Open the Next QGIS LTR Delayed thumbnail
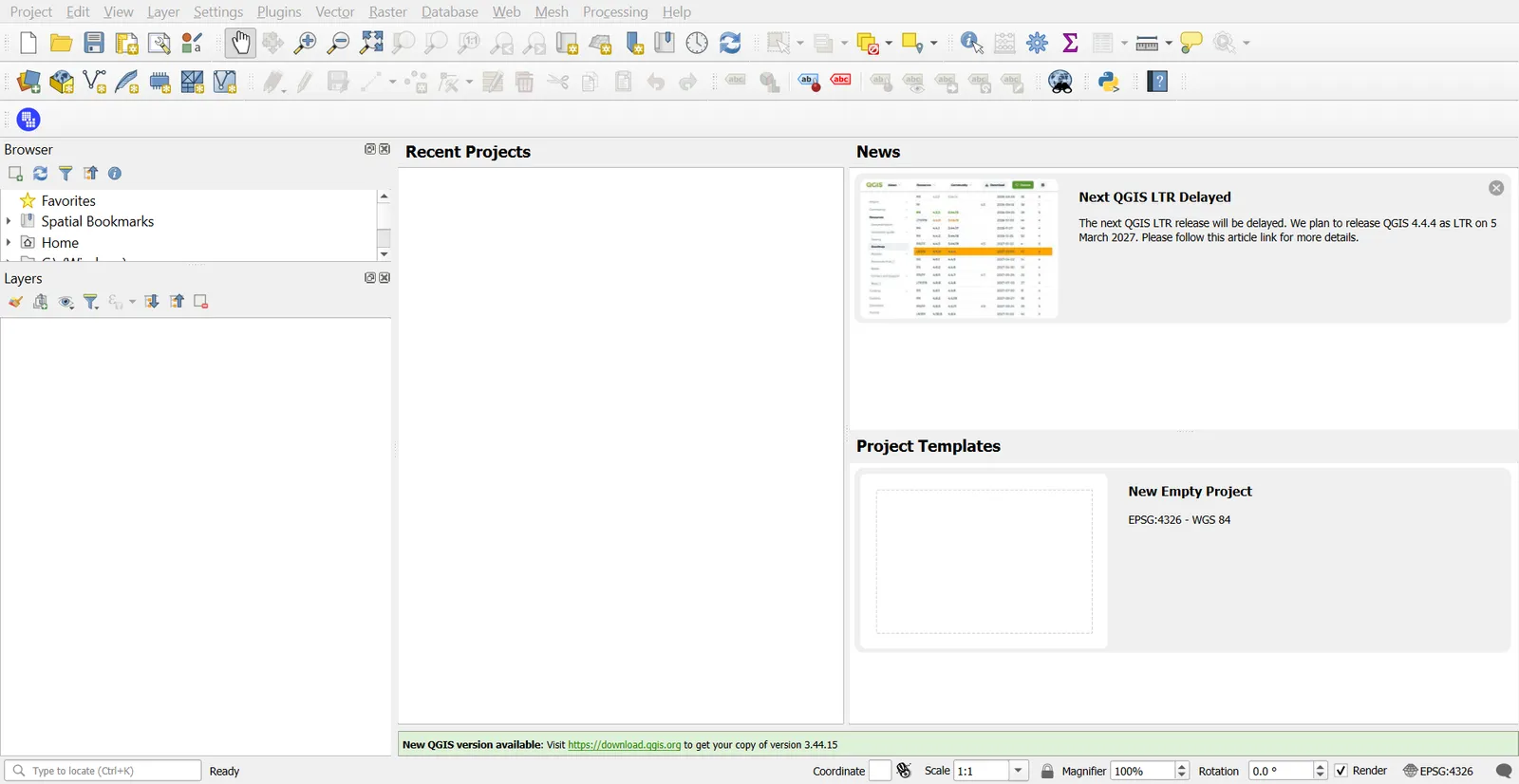 point(959,248)
